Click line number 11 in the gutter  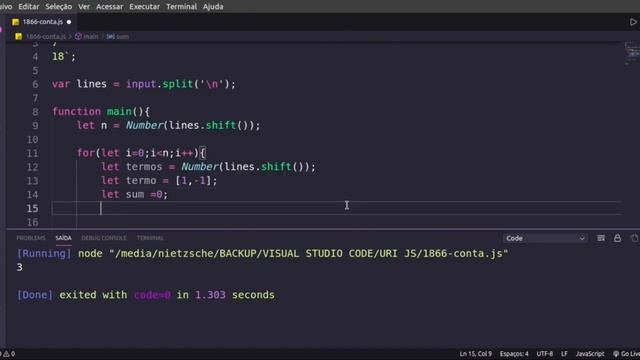pos(32,153)
